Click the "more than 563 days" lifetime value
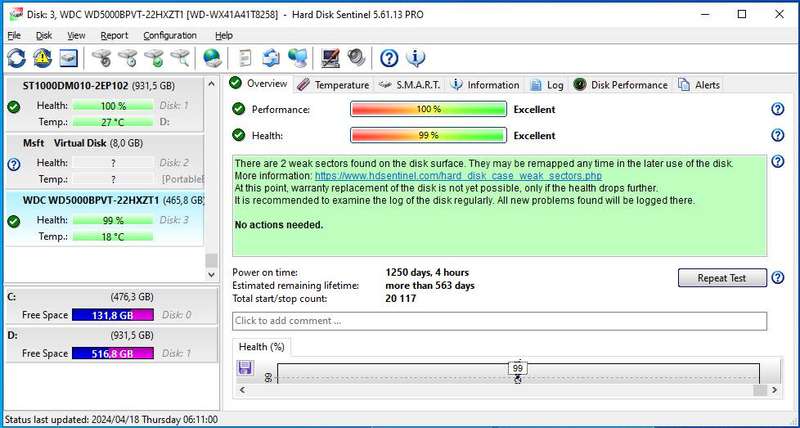This screenshot has height=428, width=800. pyautogui.click(x=430, y=286)
